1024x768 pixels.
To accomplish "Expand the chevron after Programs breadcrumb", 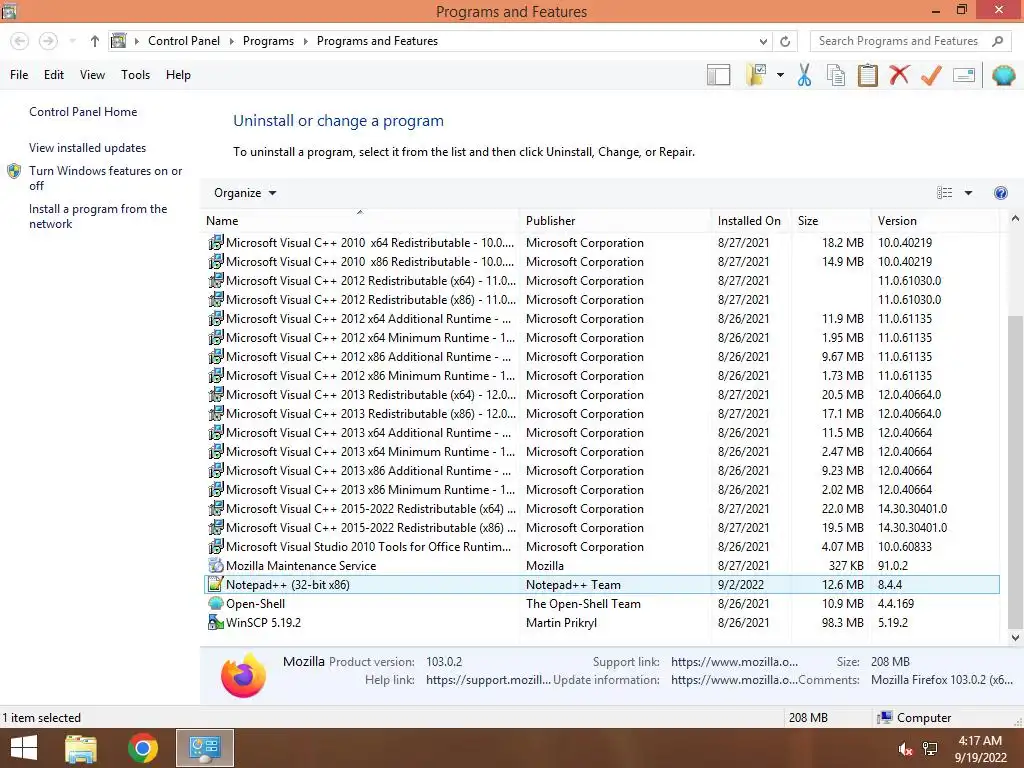I will click(305, 41).
